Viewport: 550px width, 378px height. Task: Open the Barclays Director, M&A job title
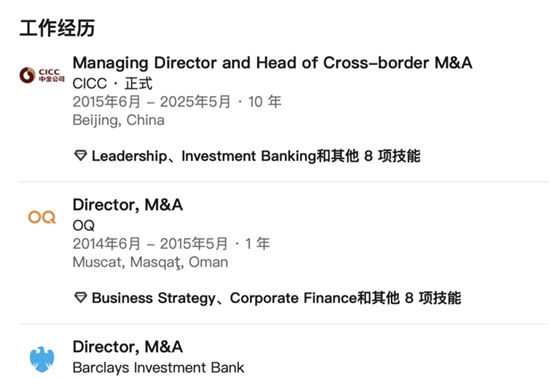pyautogui.click(x=128, y=347)
